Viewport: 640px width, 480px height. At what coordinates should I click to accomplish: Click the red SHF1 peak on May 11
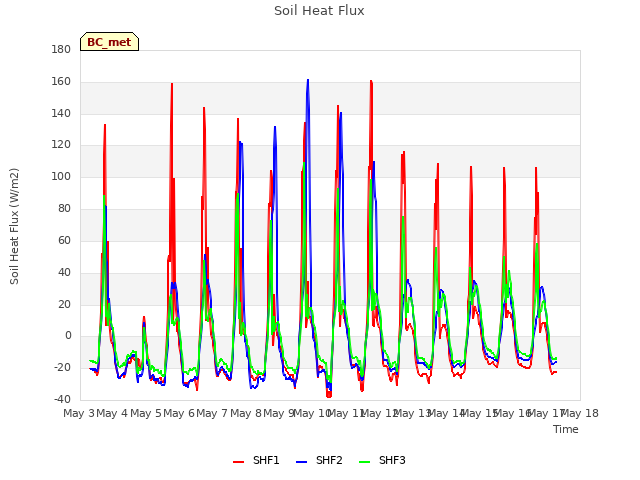coord(371,81)
